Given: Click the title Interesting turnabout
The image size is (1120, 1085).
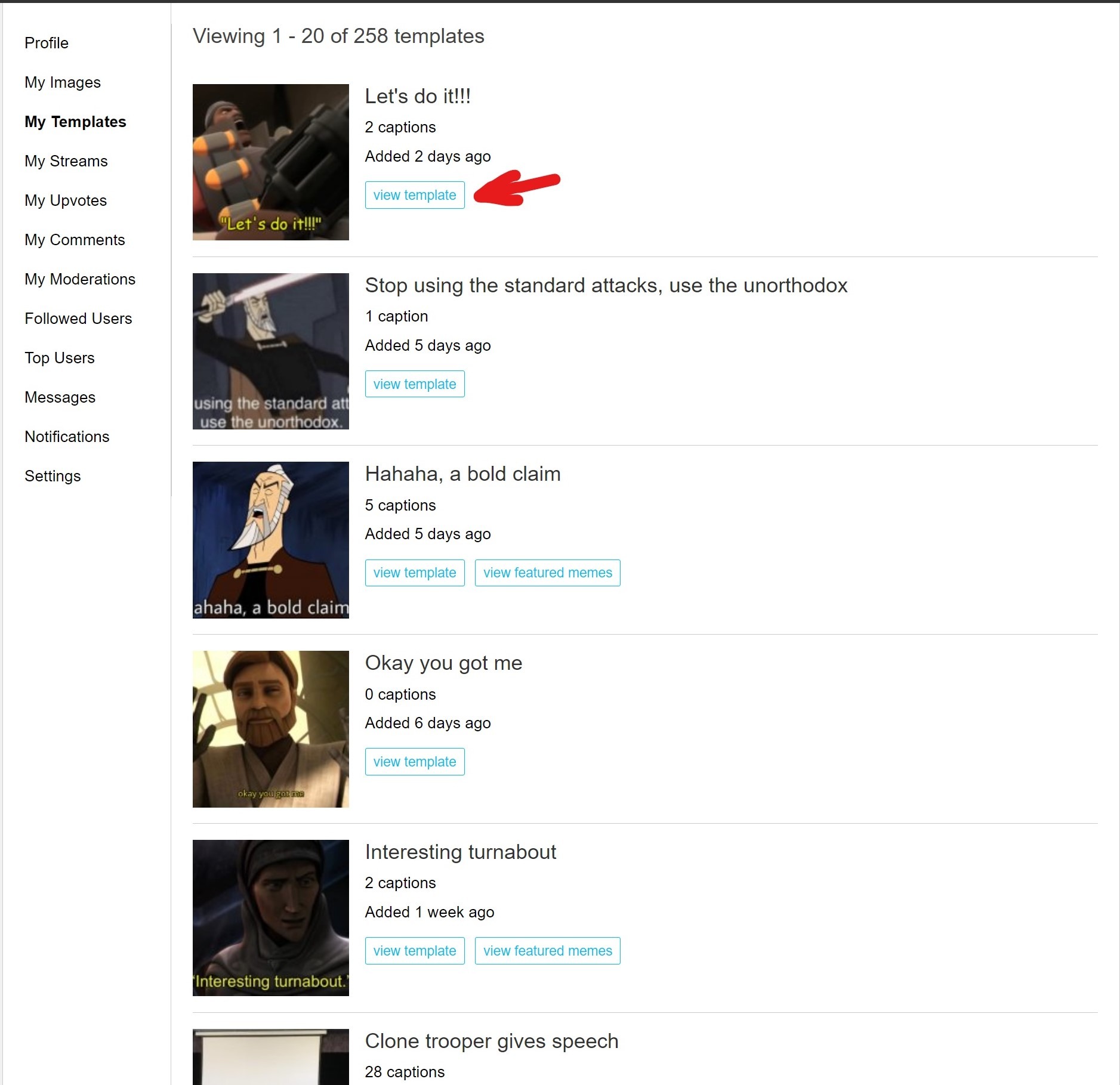Looking at the screenshot, I should tap(460, 852).
